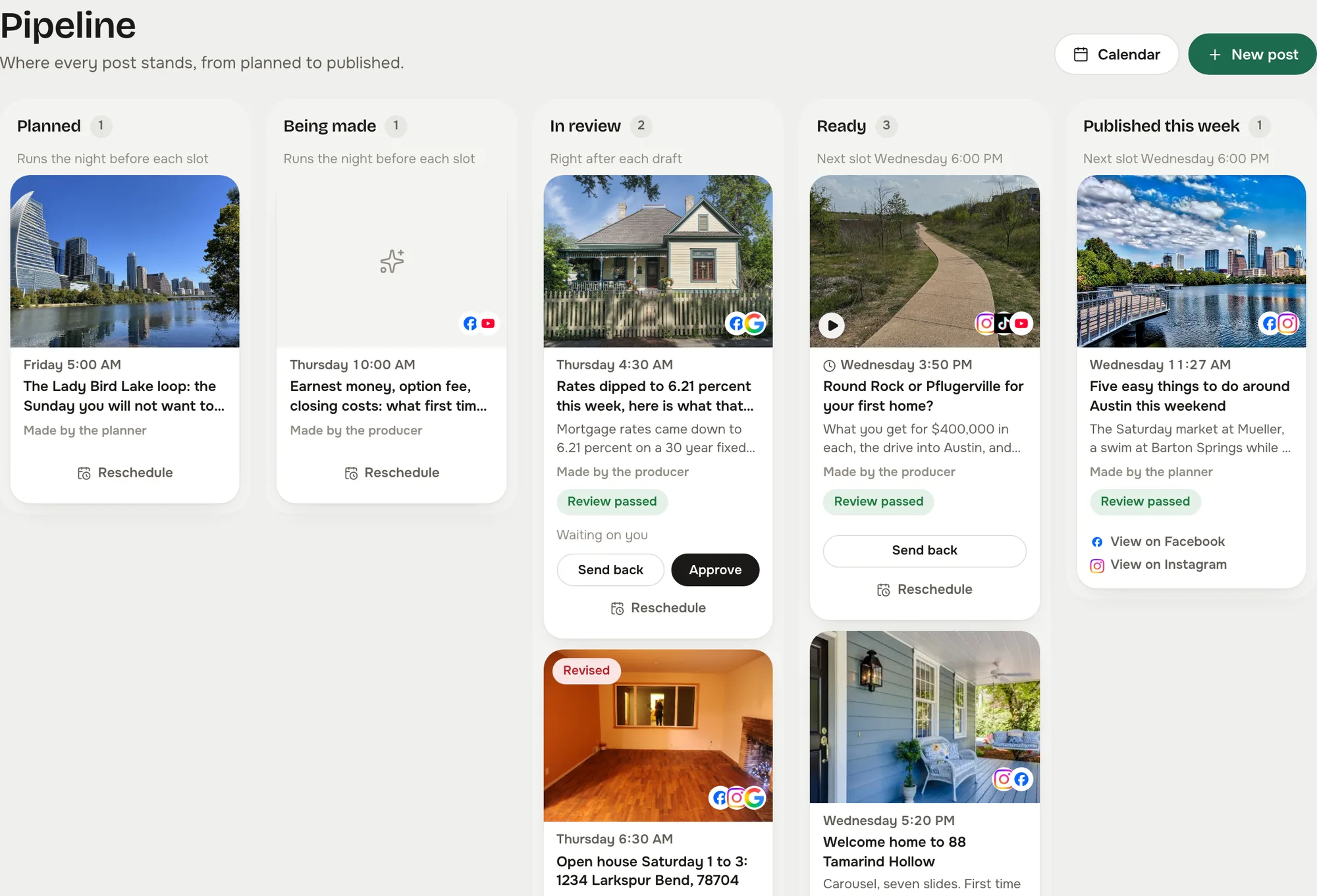Open the porch photo of Tamarind Hollow
The width and height of the screenshot is (1317, 896).
click(x=925, y=717)
